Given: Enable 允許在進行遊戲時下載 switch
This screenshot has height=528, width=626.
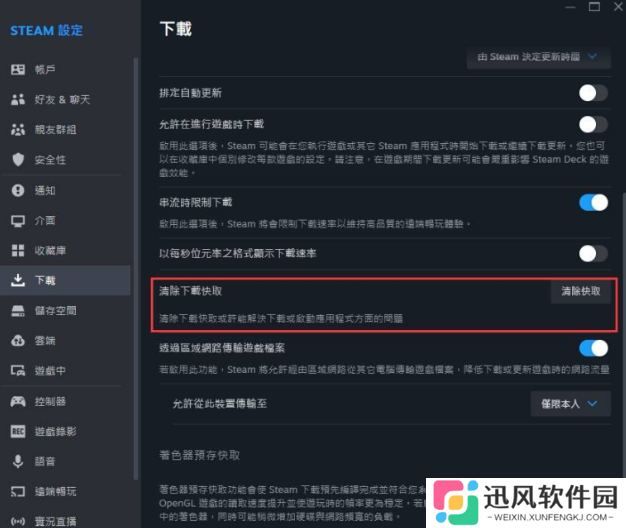Looking at the screenshot, I should pos(593,125).
